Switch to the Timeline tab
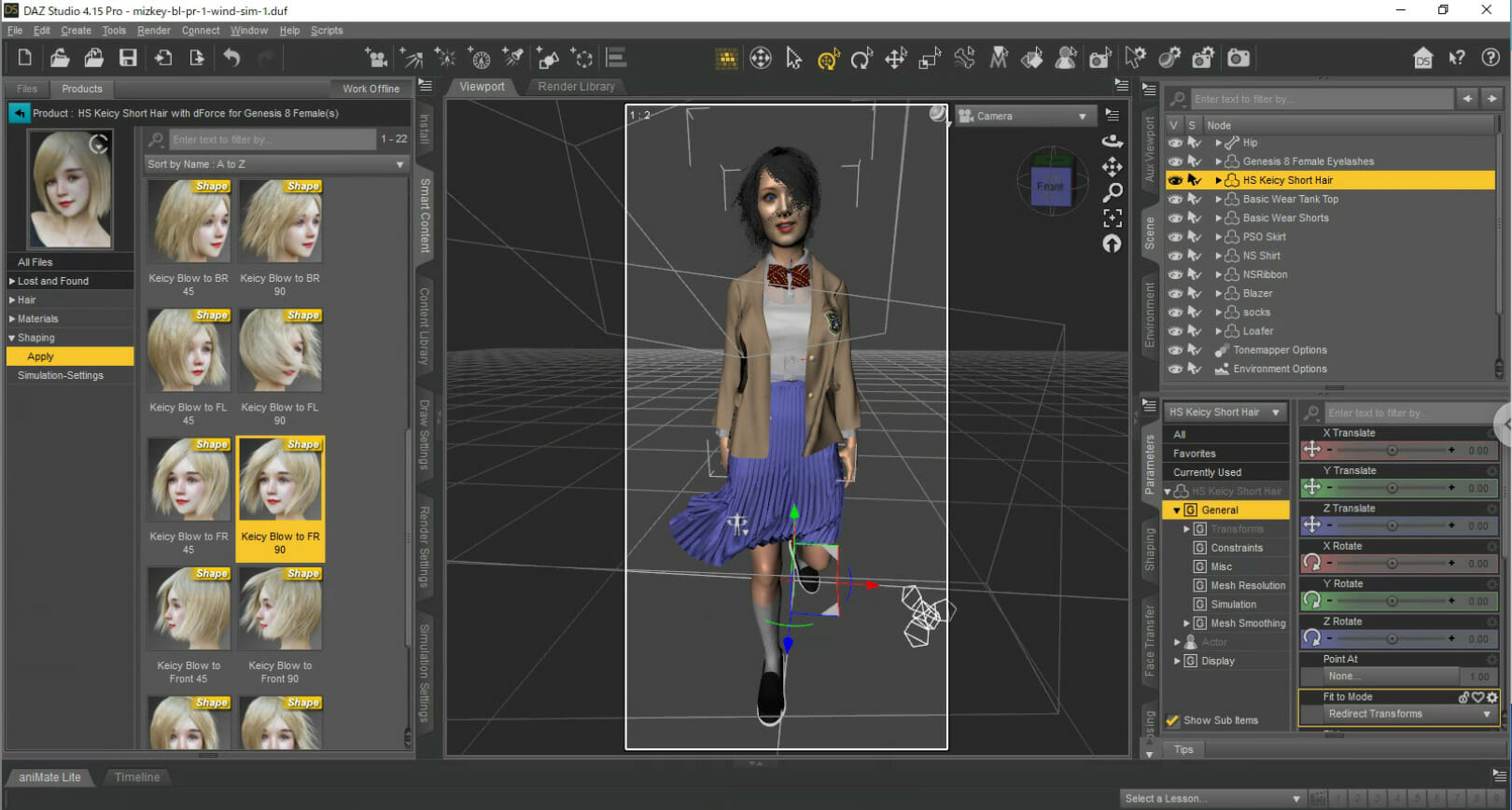1512x810 pixels. [137, 777]
